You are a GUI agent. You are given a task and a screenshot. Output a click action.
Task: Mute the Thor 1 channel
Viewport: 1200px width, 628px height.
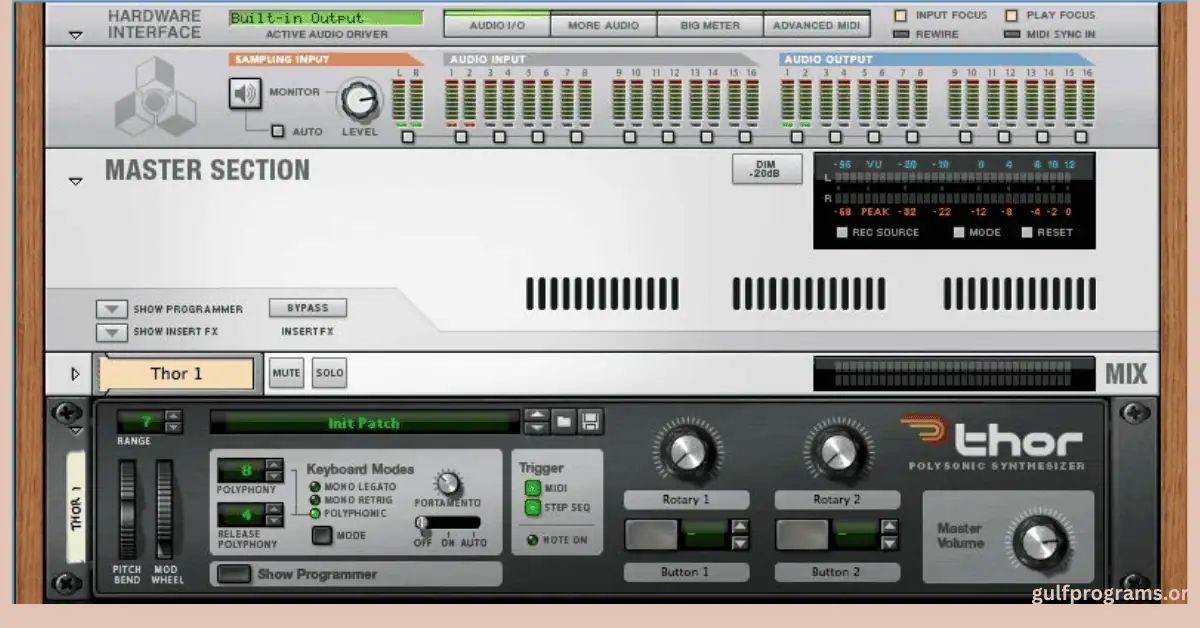click(287, 374)
